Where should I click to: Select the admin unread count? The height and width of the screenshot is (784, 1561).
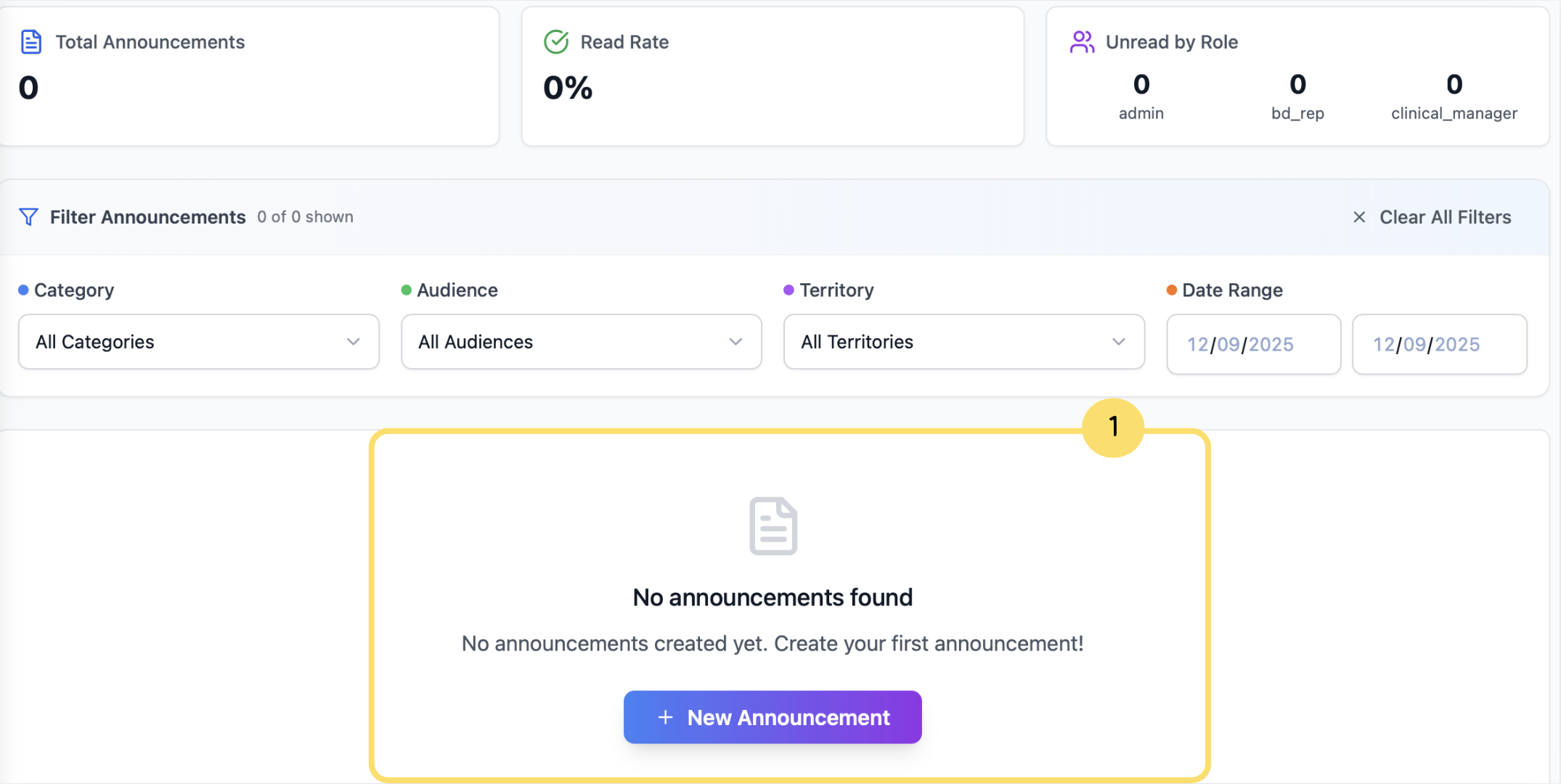pos(1141,85)
